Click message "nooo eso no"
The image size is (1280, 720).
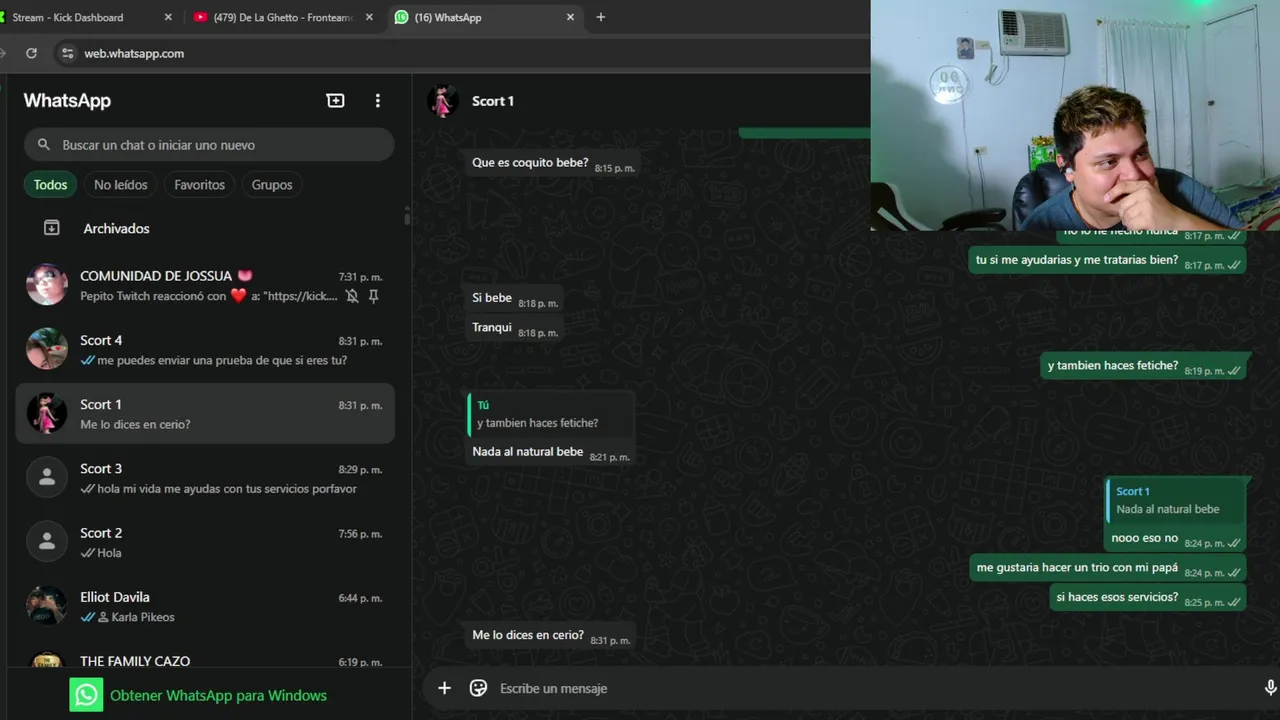click(x=1175, y=538)
